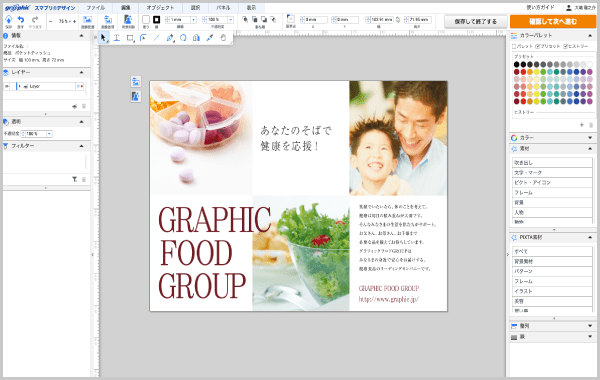
Task: Pick the yellow preset color swatch in second row
Action: point(536,72)
